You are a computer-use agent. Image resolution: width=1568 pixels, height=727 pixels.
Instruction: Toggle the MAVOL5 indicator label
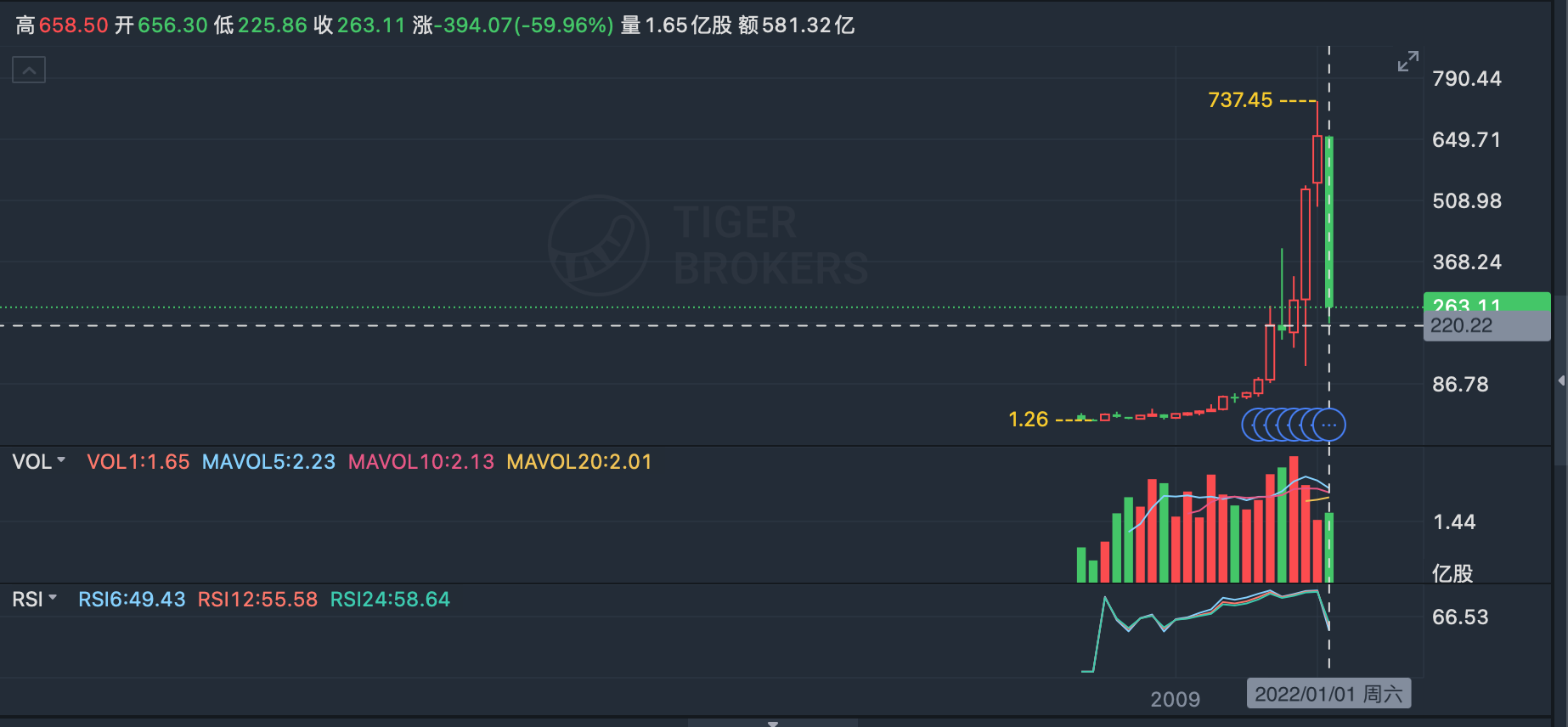point(268,462)
